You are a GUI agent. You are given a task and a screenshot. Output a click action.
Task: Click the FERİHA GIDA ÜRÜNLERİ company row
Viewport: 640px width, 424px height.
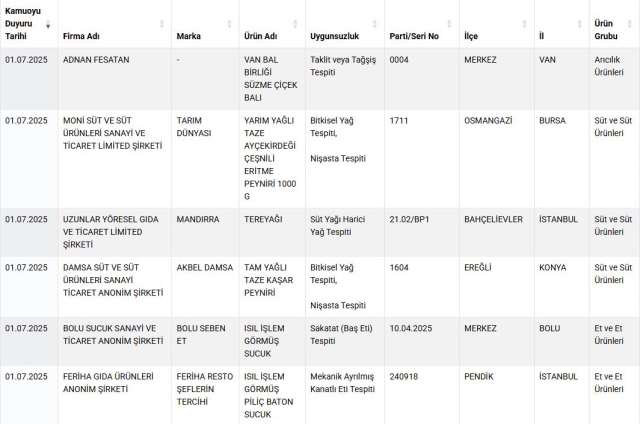(108, 382)
